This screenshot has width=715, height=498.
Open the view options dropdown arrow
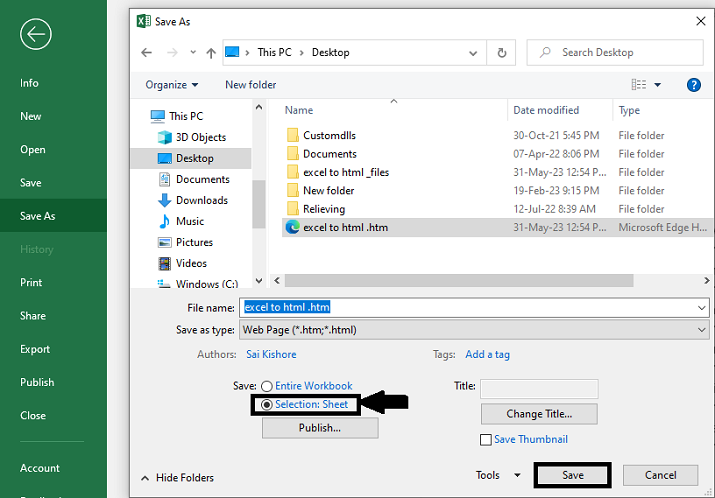(x=658, y=85)
